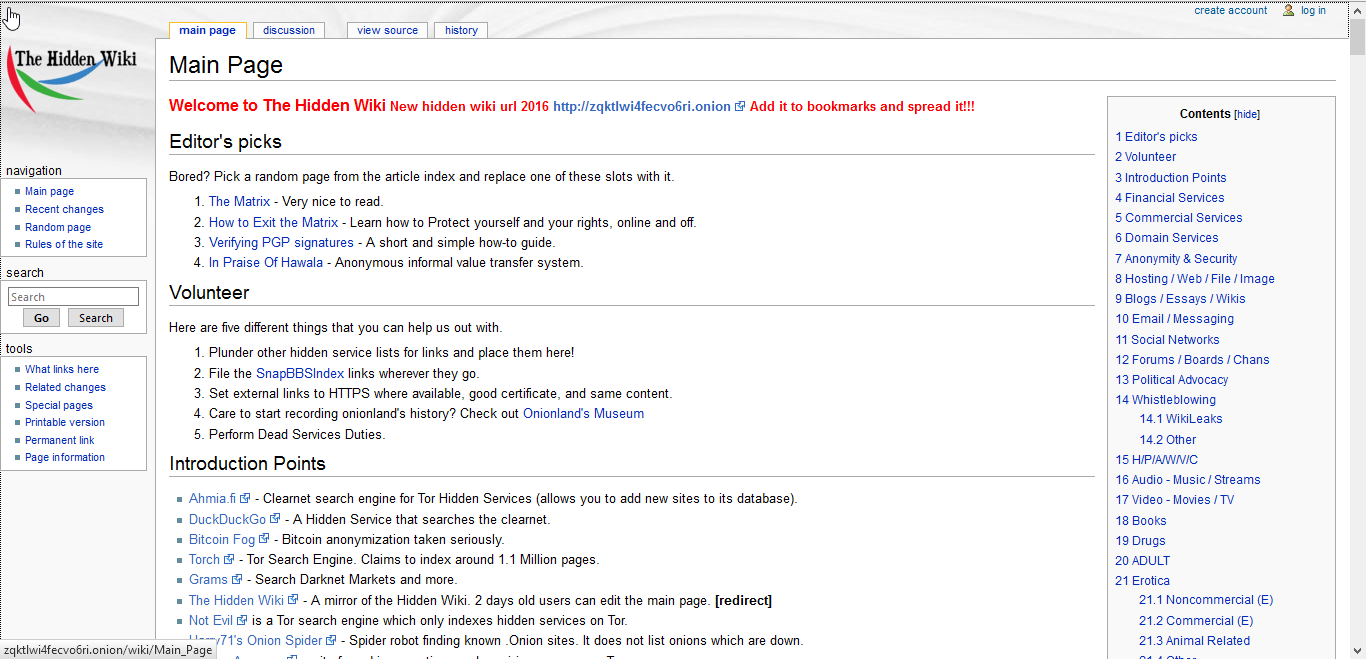Click external link icon after DuckDuckGo
Viewport: 1366px width, 659px height.
[275, 519]
